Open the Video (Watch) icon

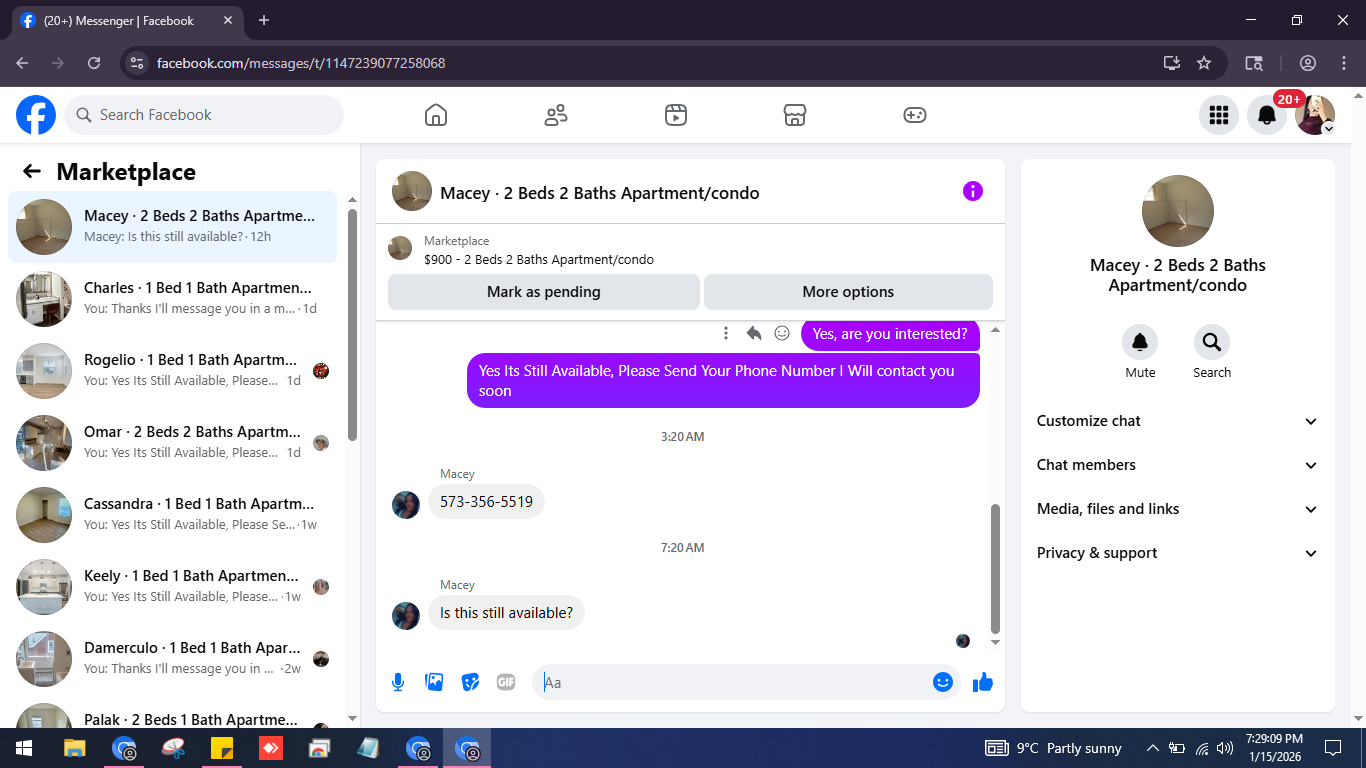click(676, 115)
